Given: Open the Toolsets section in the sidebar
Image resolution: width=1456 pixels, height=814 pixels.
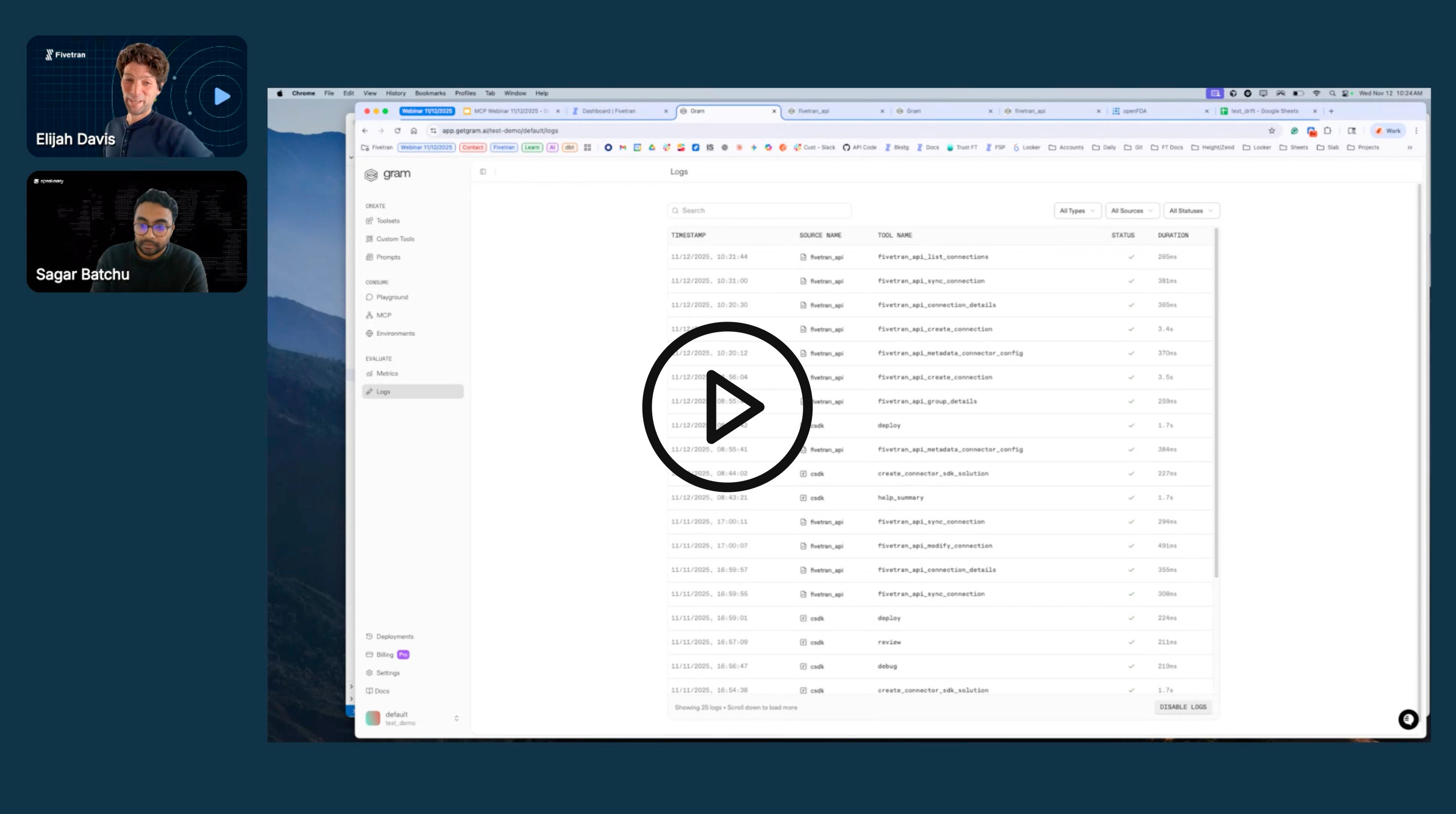Looking at the screenshot, I should 388,220.
